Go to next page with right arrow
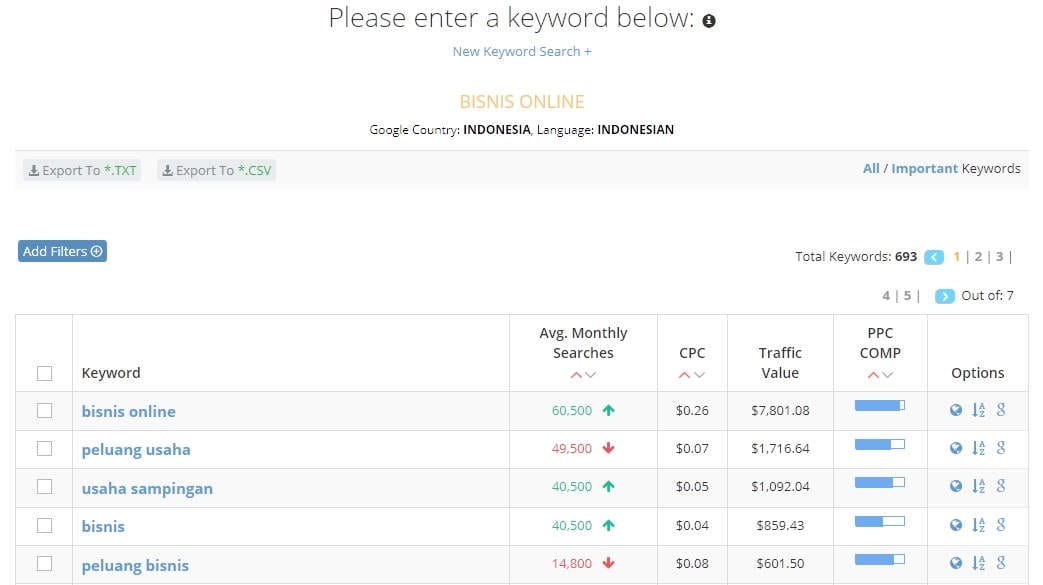The image size is (1043, 585). [x=945, y=296]
